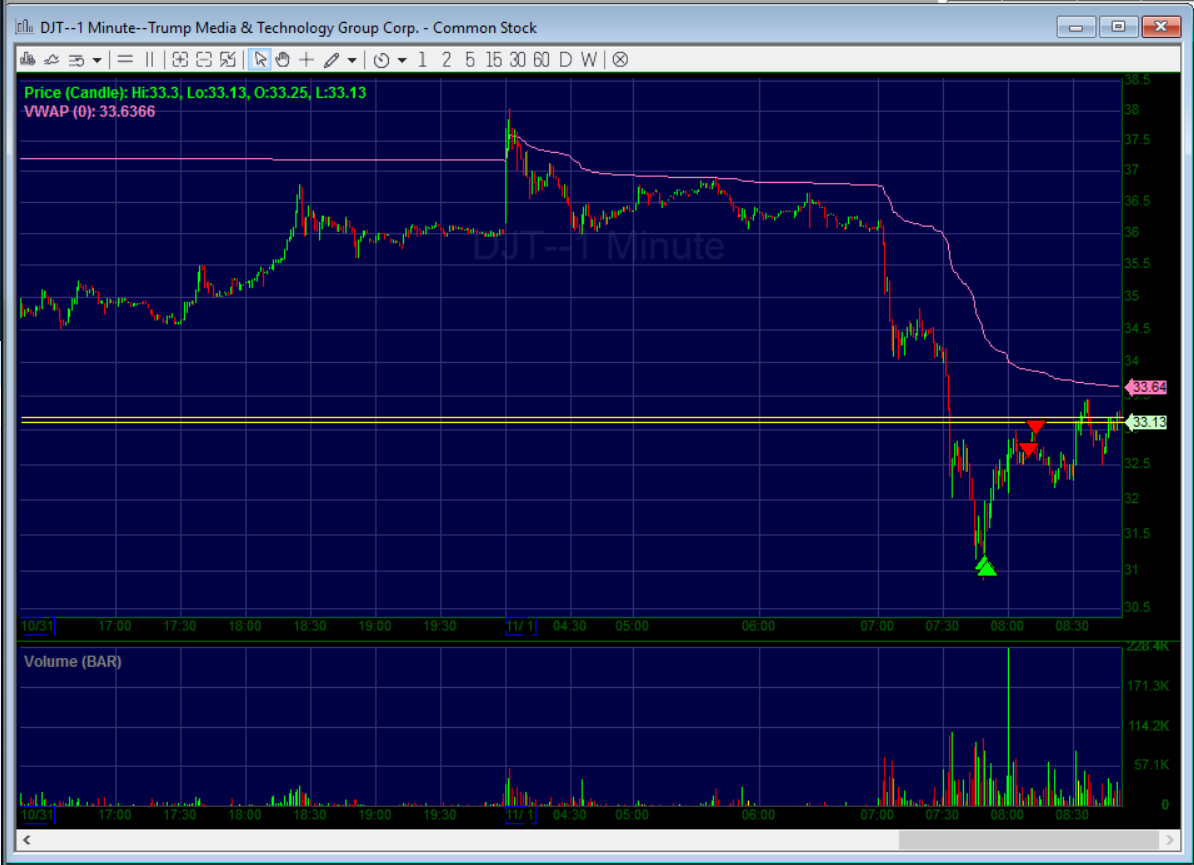
Task: Minimize the DJT chart window
Action: (x=1076, y=27)
